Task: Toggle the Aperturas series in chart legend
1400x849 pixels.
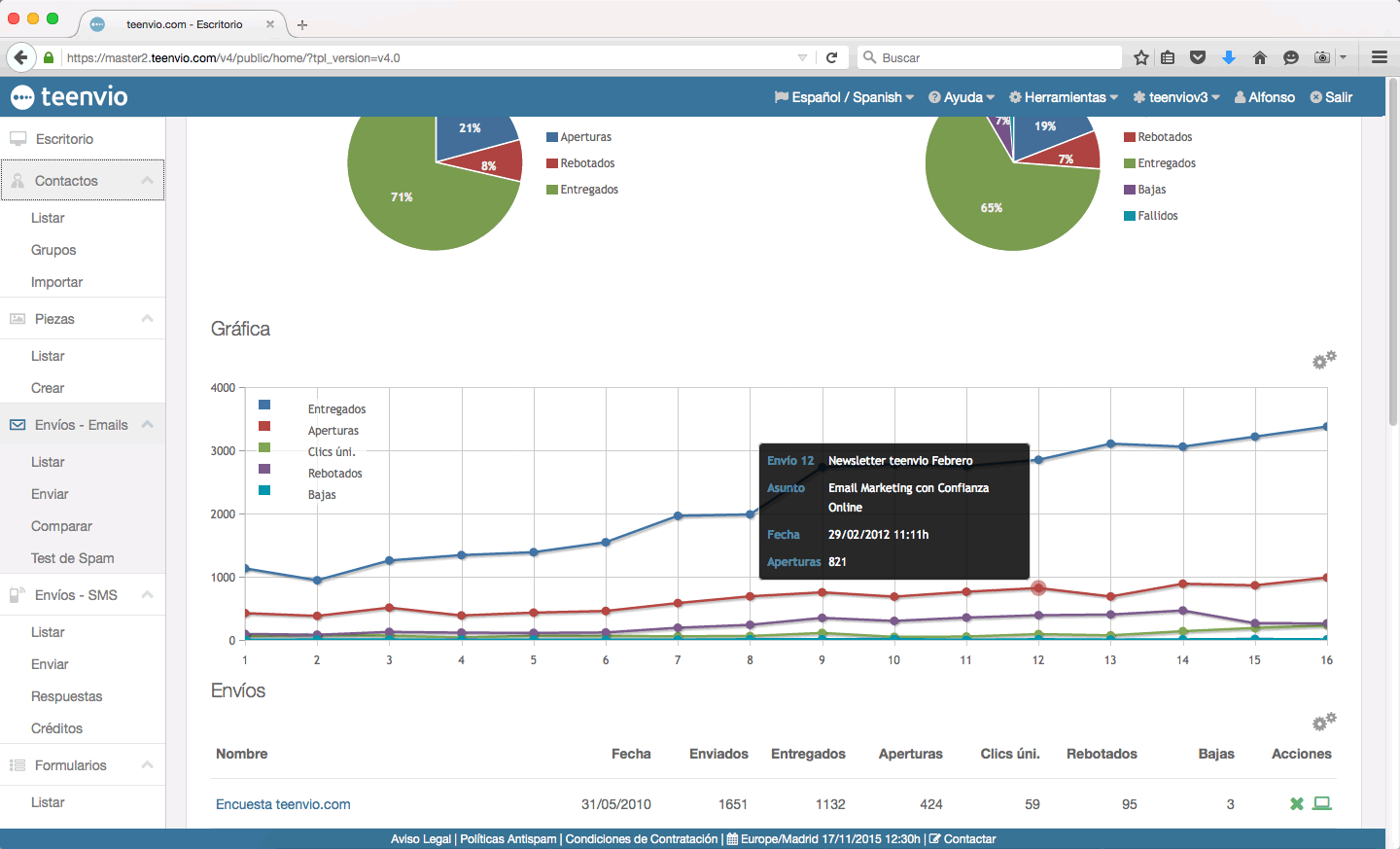Action: click(332, 431)
